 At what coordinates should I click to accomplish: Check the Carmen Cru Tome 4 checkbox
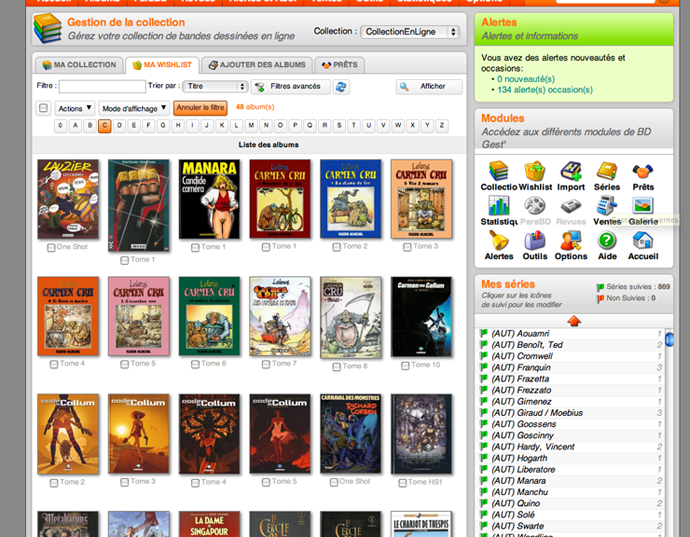pos(54,364)
